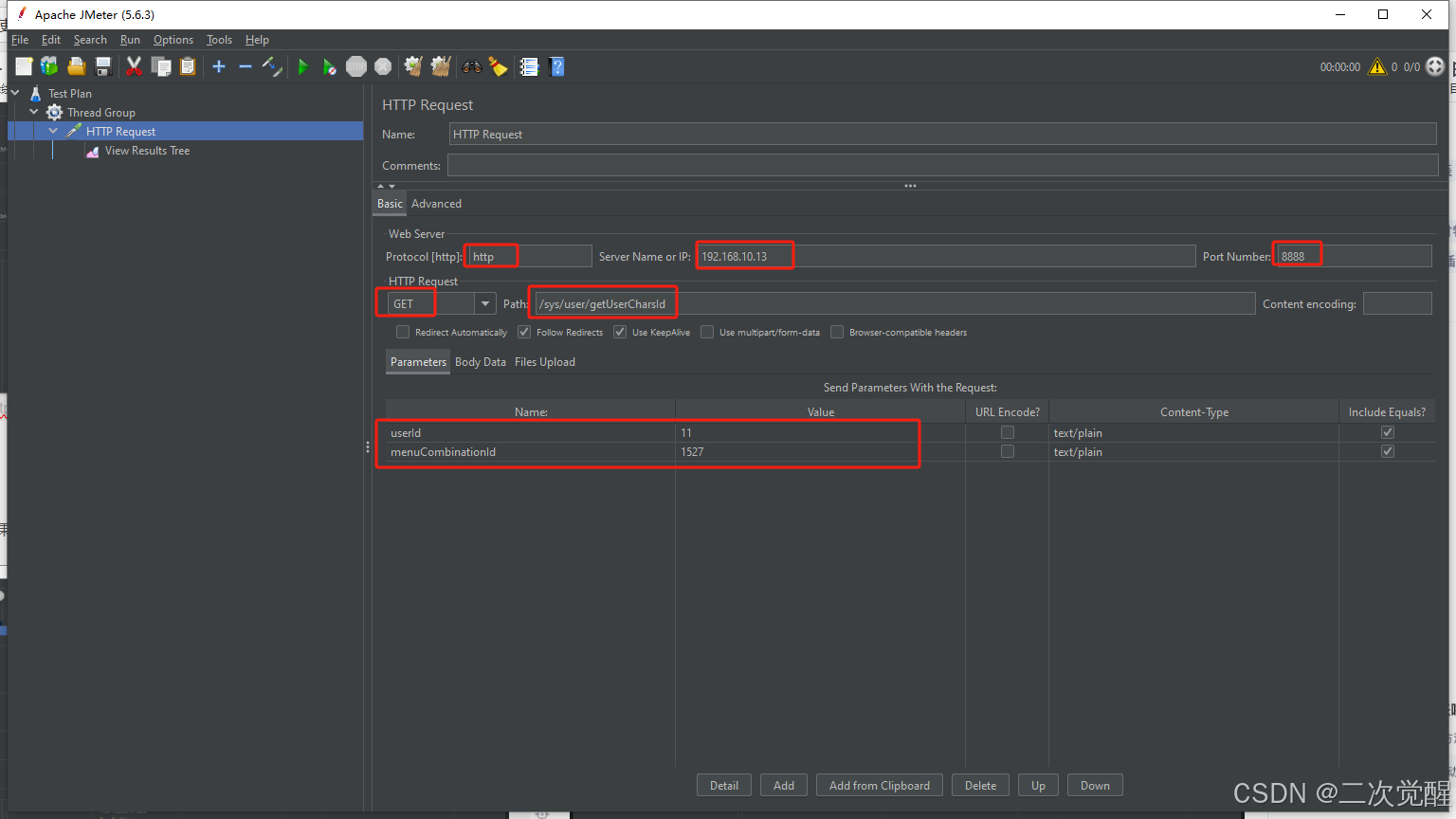Click the Down button
Image resolution: width=1456 pixels, height=819 pixels.
coord(1095,785)
